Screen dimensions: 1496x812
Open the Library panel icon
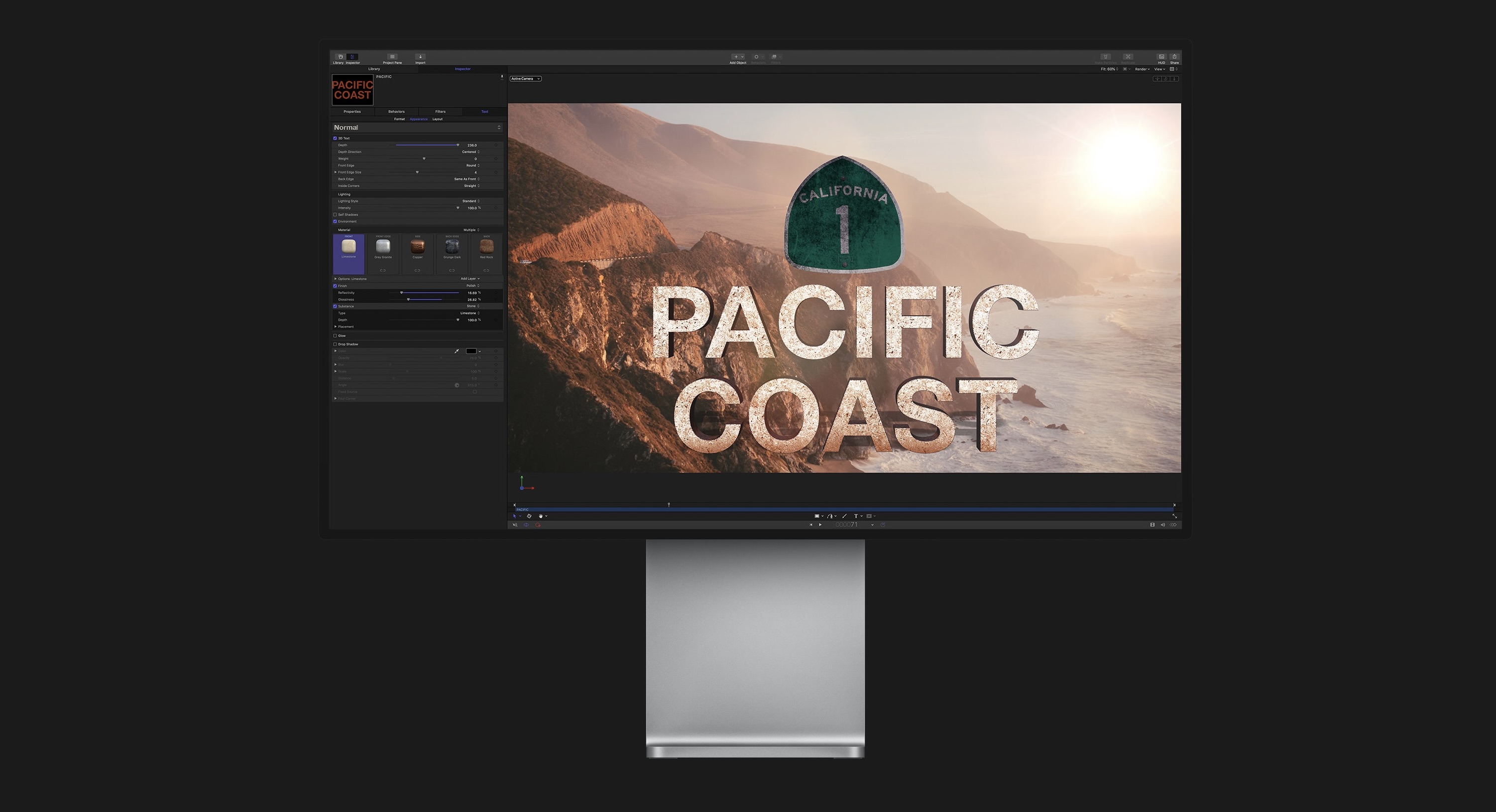pyautogui.click(x=341, y=57)
